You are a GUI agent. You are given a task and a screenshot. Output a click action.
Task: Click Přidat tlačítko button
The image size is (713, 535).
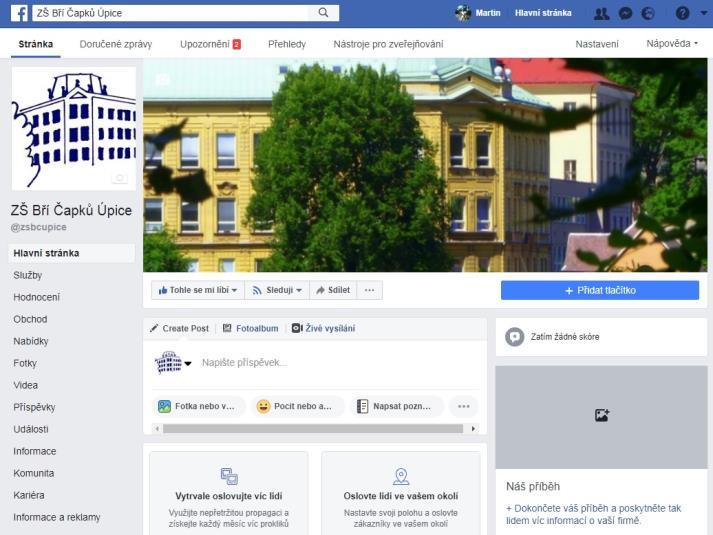click(600, 290)
